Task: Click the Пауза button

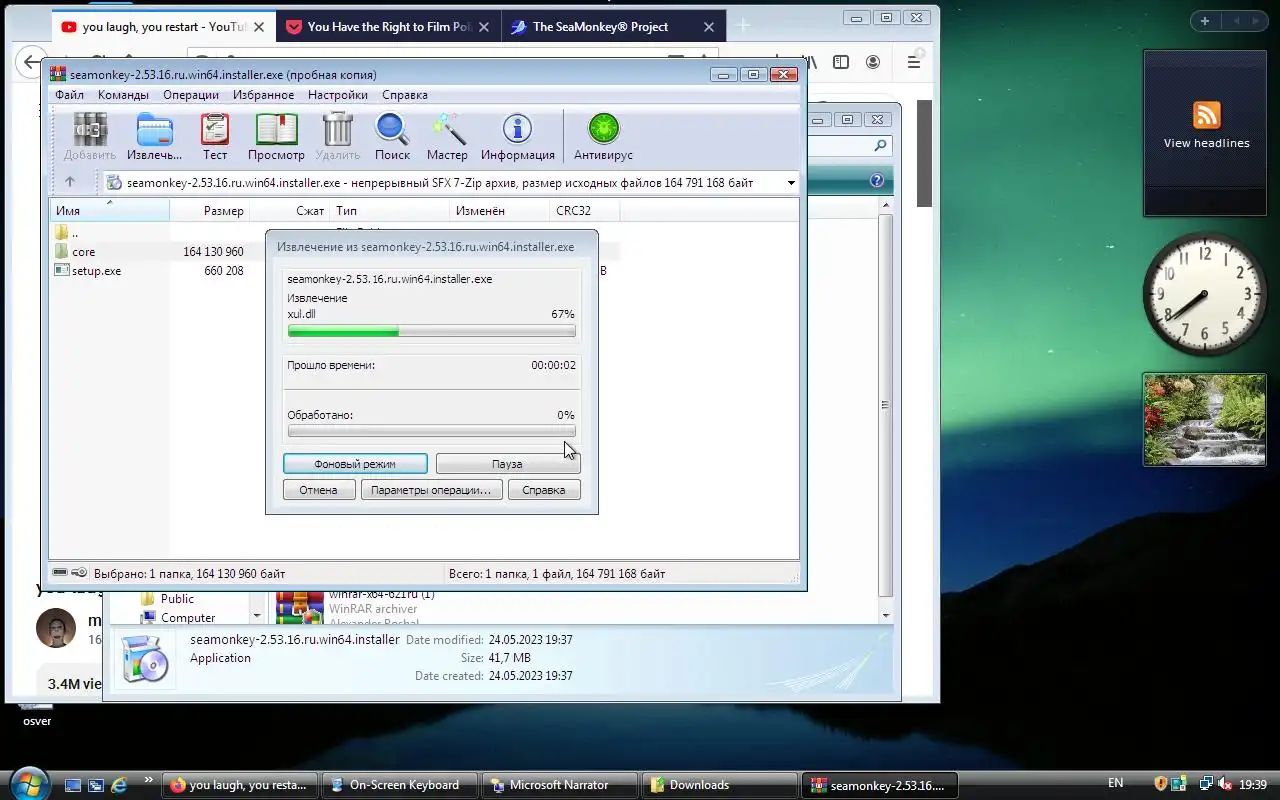Action: tap(507, 464)
